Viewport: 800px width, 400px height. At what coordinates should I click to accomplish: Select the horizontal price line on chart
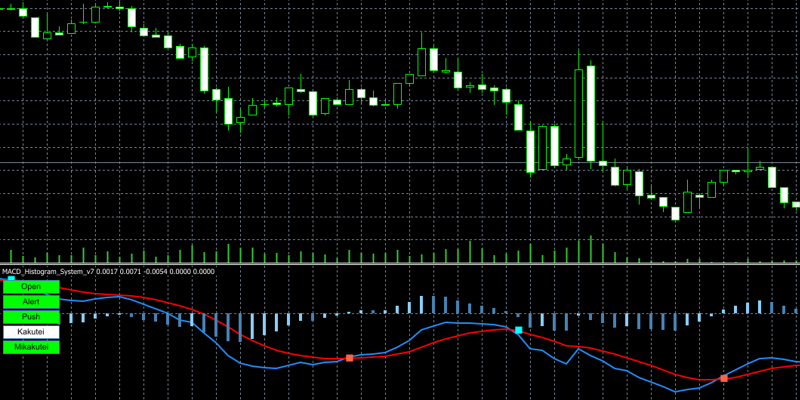(x=300, y=162)
